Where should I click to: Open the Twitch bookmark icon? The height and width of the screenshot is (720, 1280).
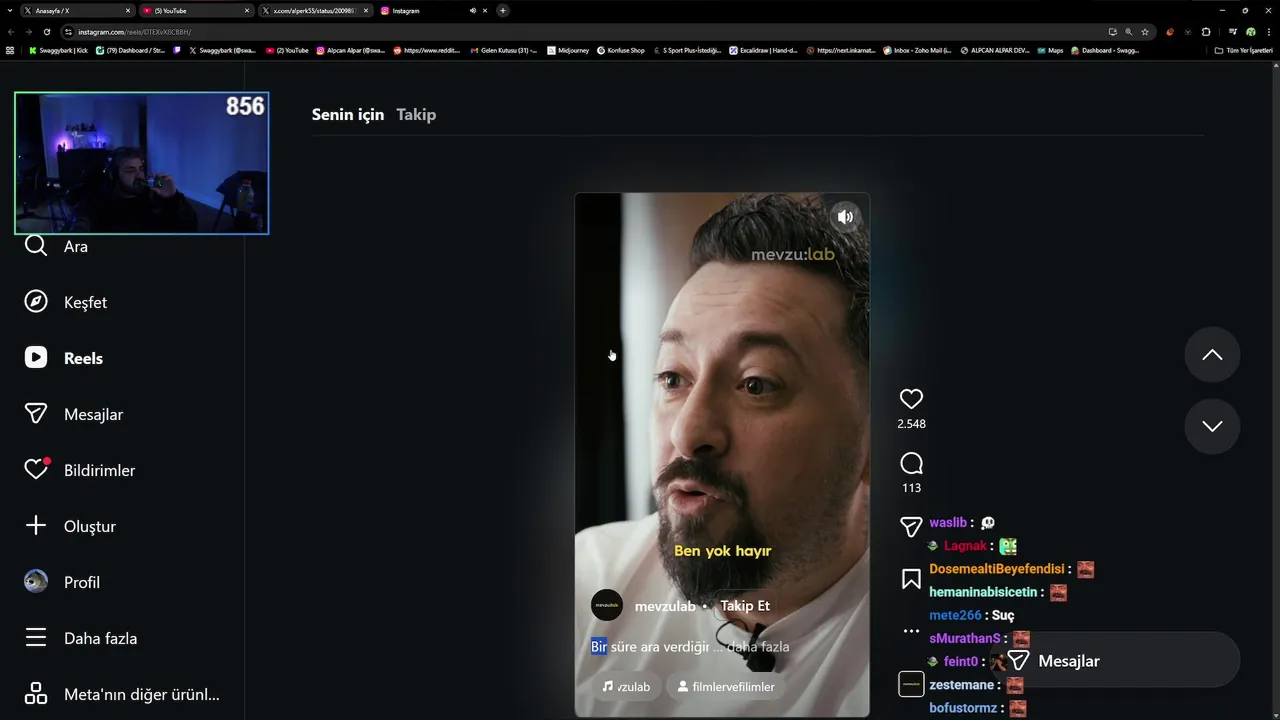point(177,50)
